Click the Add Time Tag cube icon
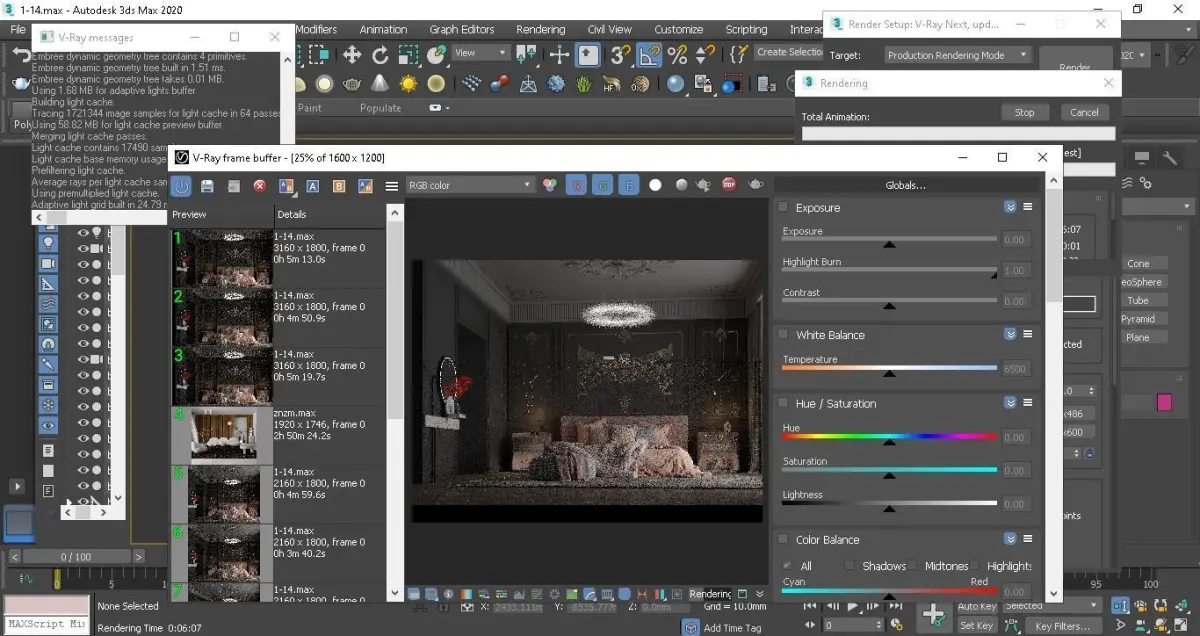The image size is (1200, 636). (691, 627)
